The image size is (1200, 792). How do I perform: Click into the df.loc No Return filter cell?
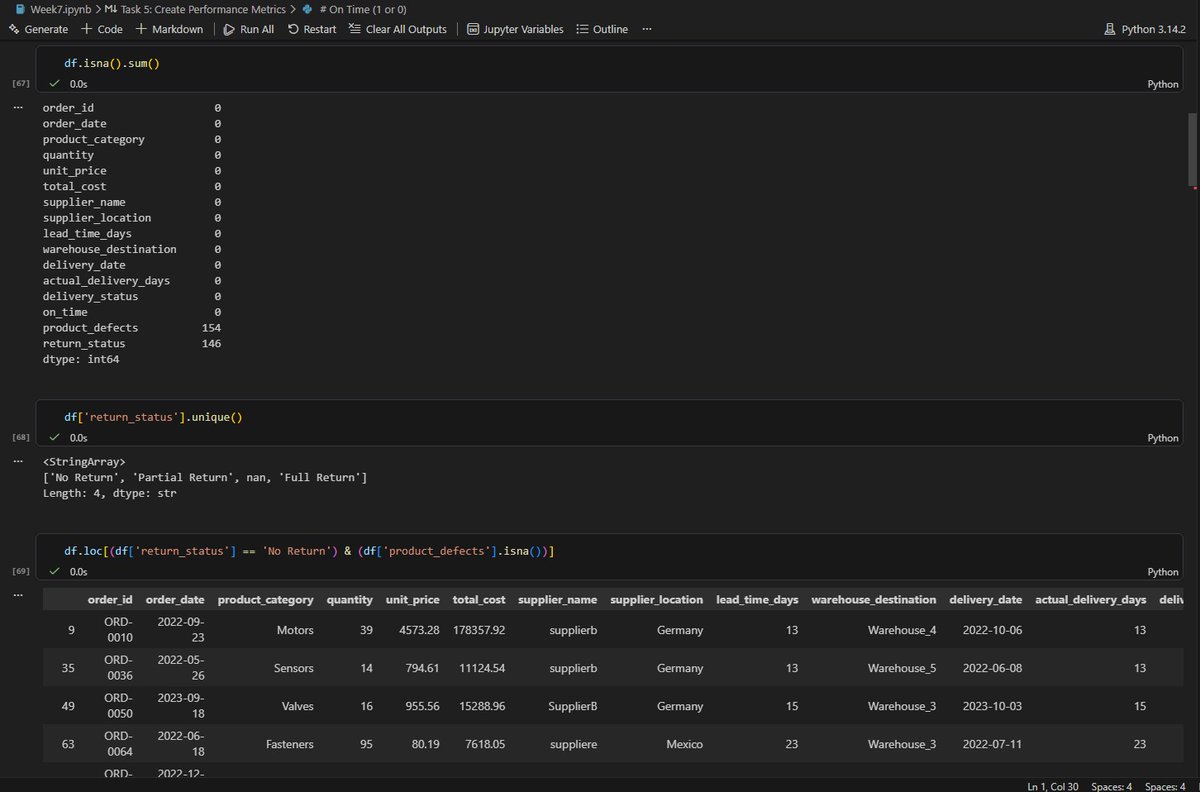tap(610, 550)
